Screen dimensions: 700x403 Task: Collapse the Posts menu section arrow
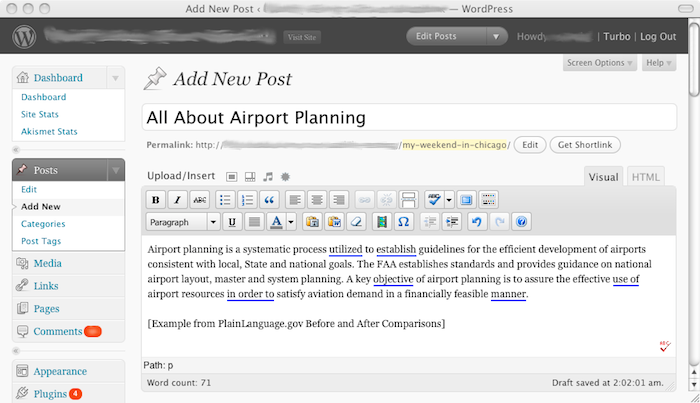click(115, 170)
